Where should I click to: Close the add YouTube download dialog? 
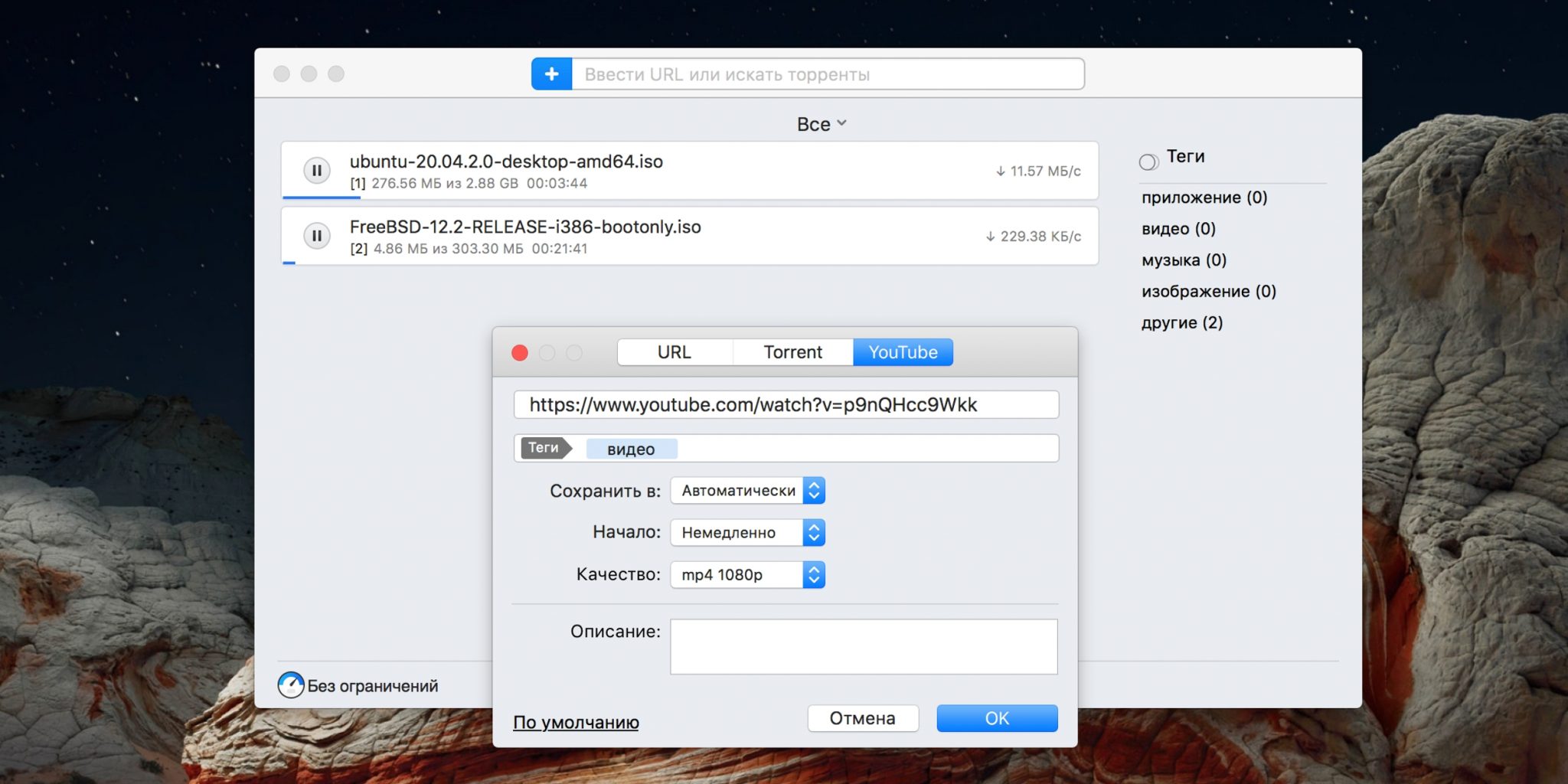pyautogui.click(x=520, y=352)
